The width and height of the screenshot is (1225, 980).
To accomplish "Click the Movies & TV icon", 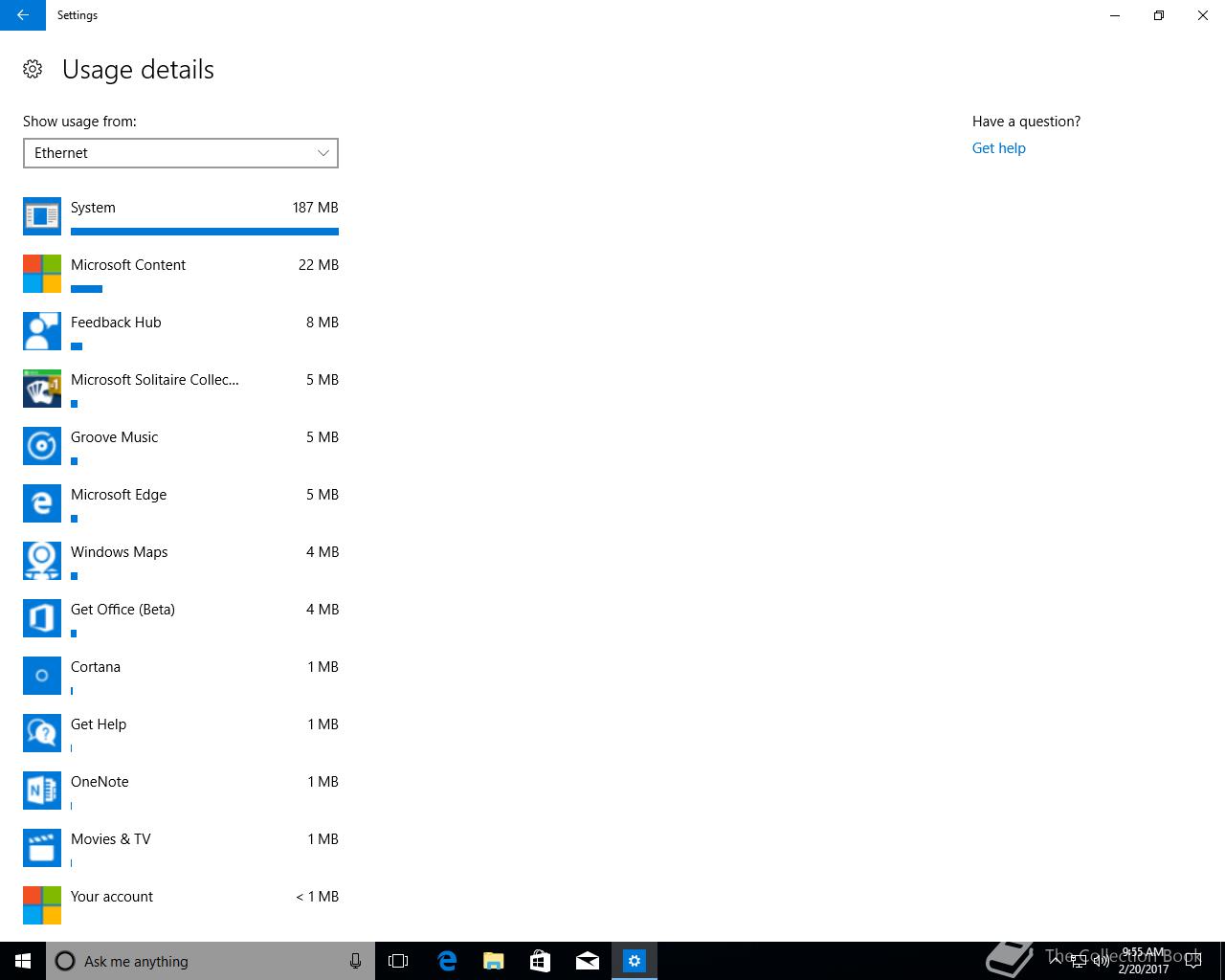I will 42,848.
